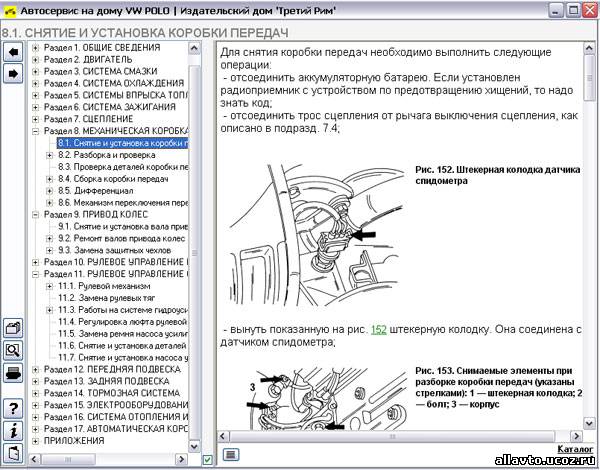Click content pane scroll up arrow
This screenshot has width=600, height=470.
(x=589, y=49)
